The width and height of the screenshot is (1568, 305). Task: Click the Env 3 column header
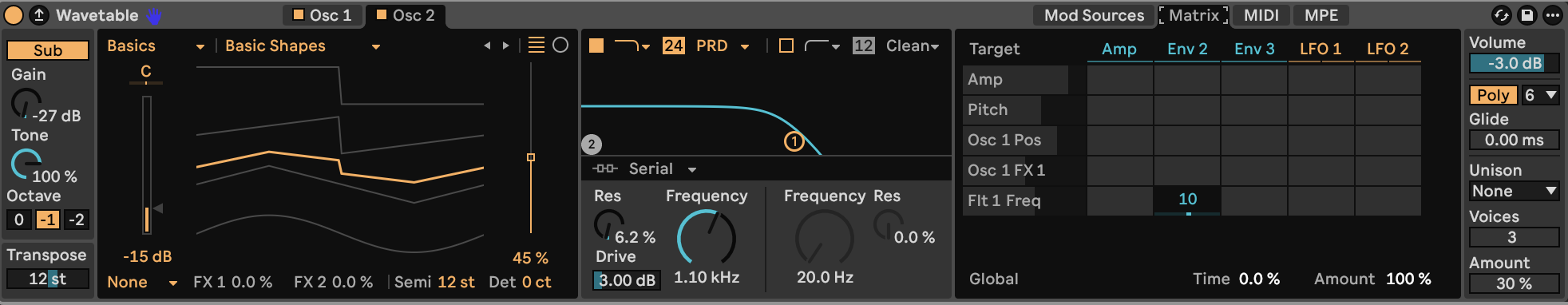point(1254,49)
